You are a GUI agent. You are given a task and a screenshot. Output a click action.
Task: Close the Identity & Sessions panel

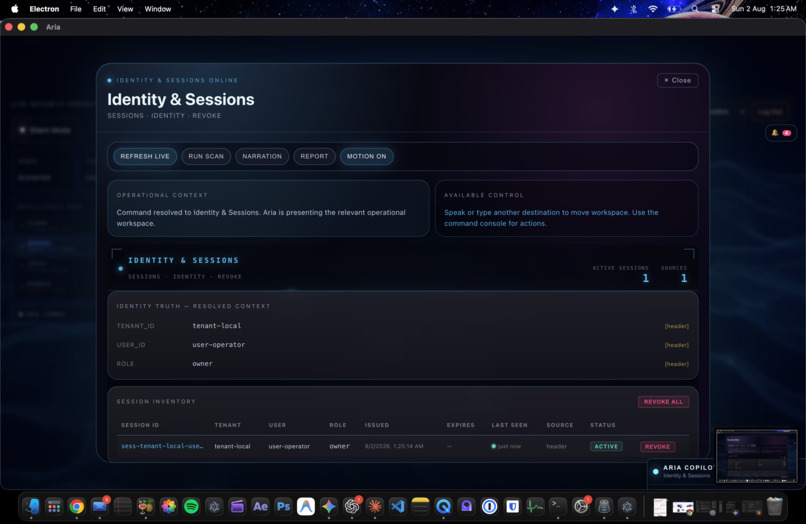pos(677,80)
